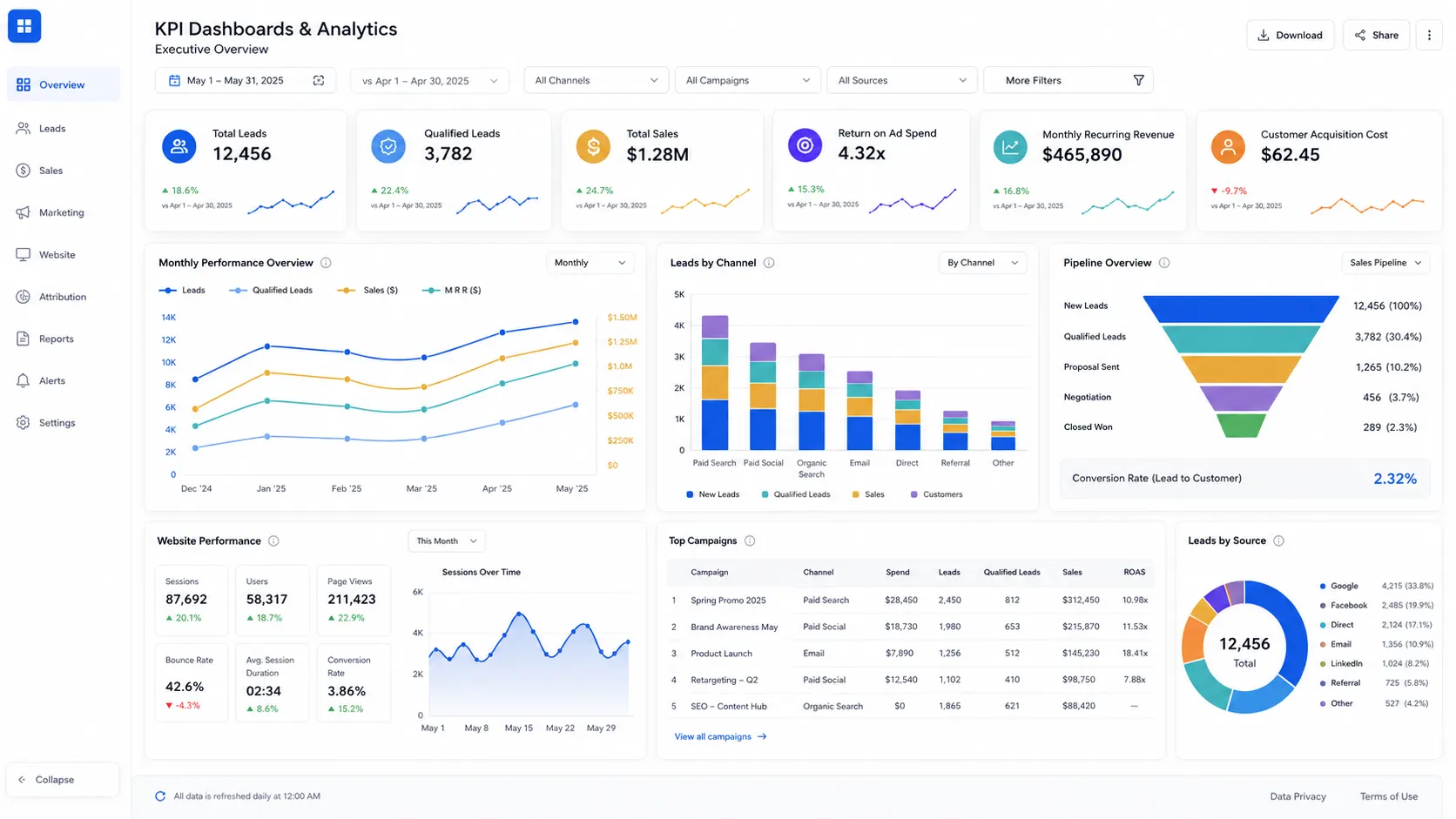Open View all campaigns link
The width and height of the screenshot is (1456, 819).
(720, 736)
